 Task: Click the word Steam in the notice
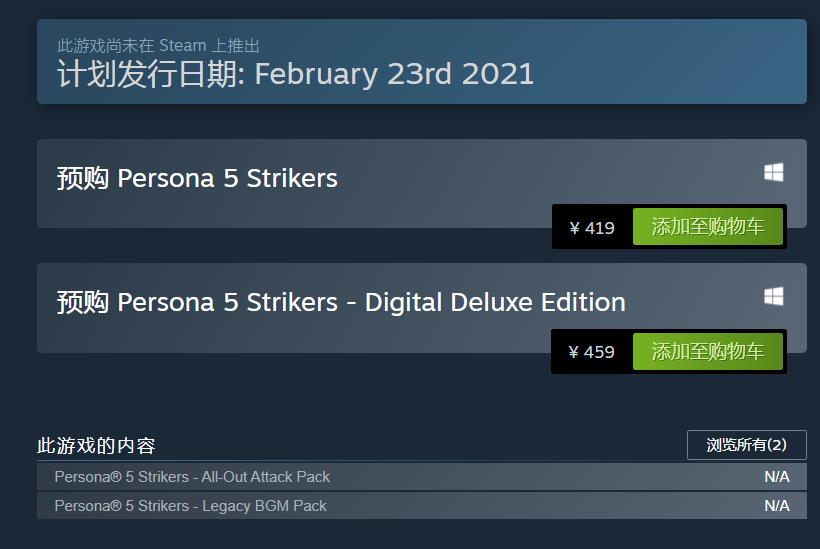[181, 46]
